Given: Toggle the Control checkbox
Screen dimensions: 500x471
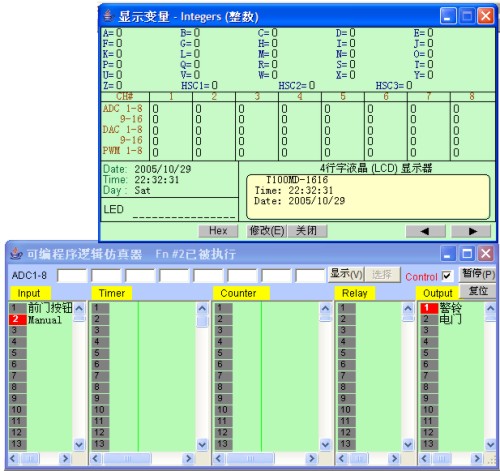Looking at the screenshot, I should tap(446, 276).
